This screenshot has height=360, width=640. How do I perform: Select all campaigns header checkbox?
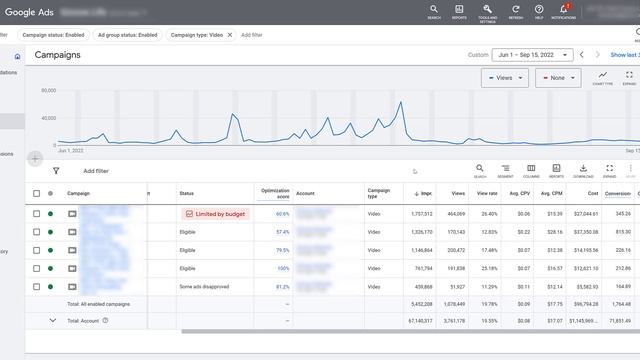36,193
